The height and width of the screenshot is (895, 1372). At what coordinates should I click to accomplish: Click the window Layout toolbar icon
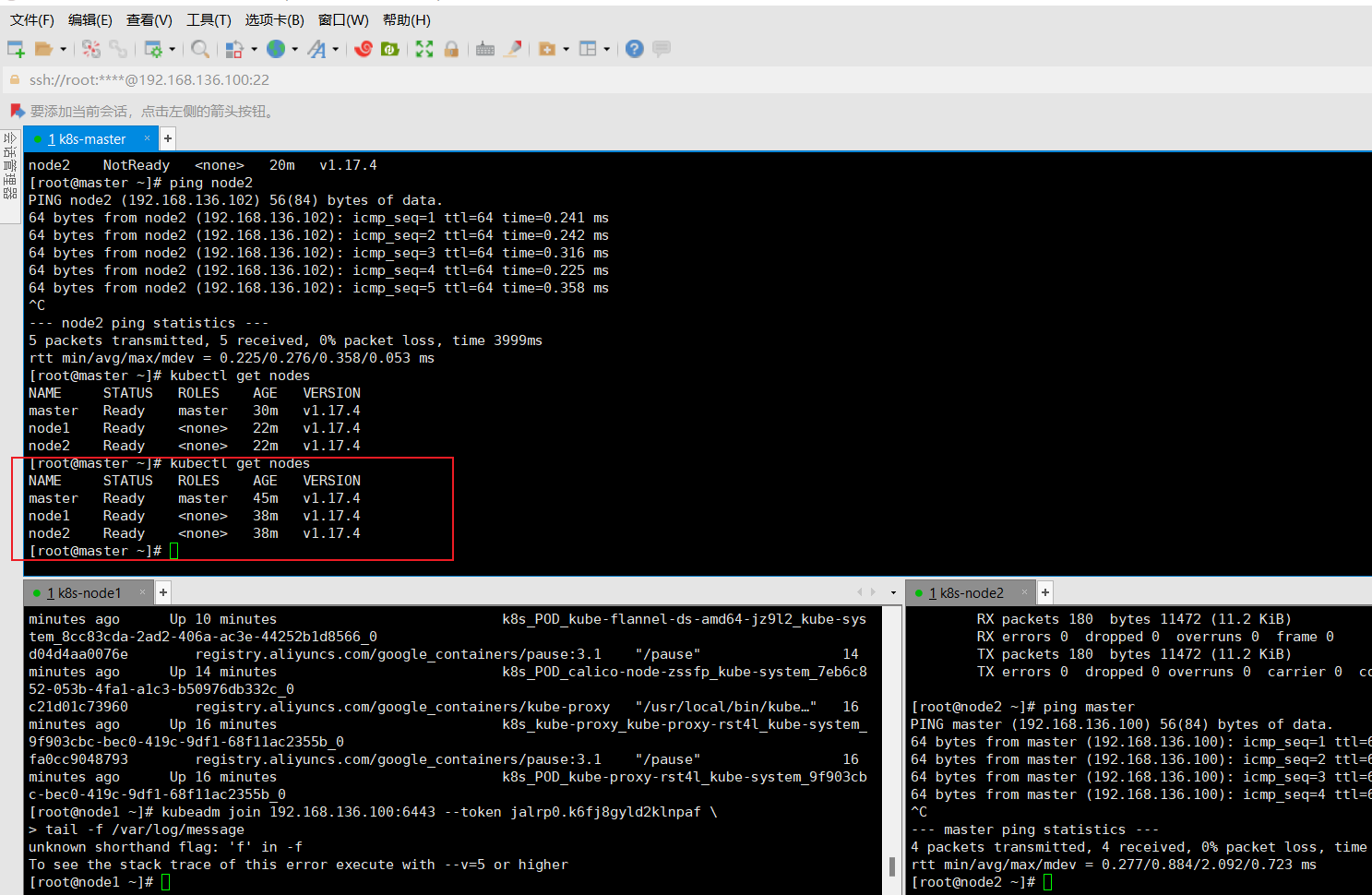pos(588,49)
